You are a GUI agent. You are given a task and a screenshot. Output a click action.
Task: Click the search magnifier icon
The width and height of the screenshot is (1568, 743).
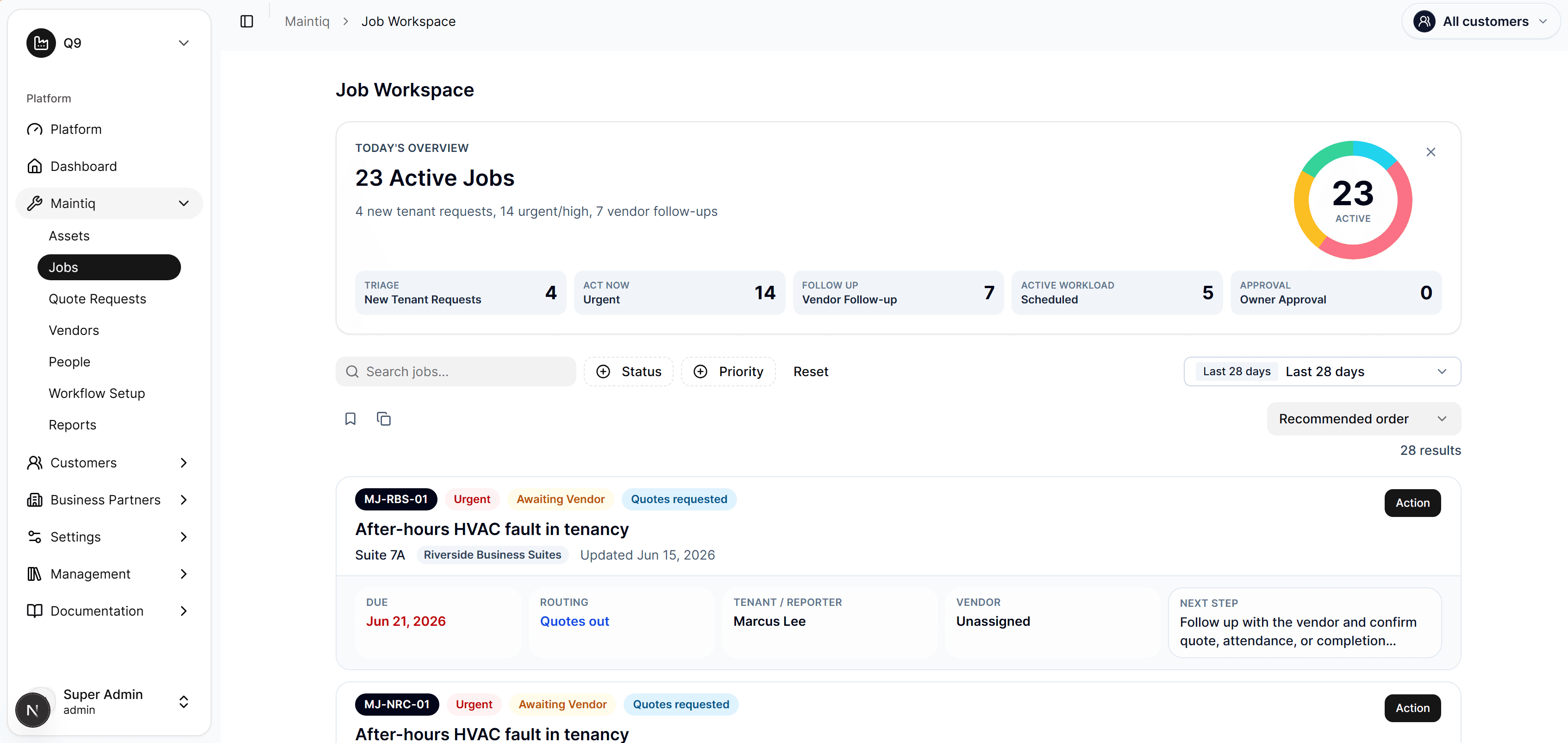(x=352, y=371)
